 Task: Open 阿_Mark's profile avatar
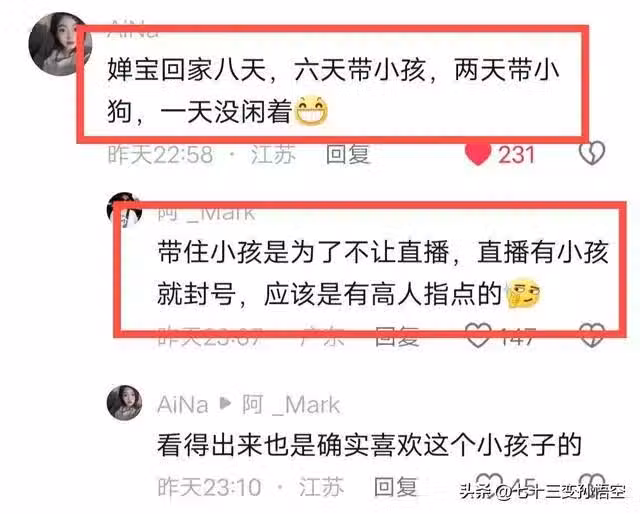click(x=124, y=211)
